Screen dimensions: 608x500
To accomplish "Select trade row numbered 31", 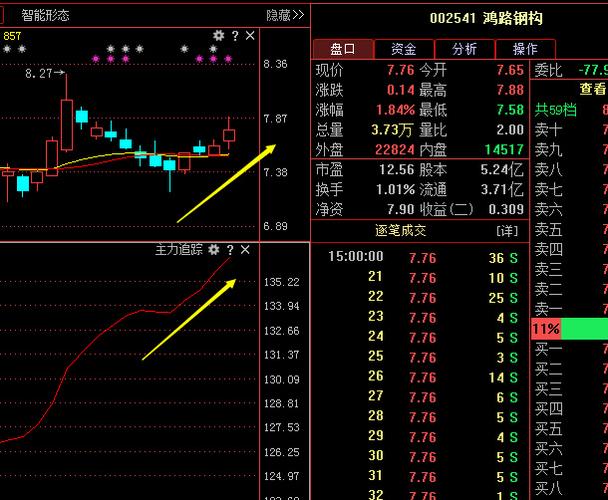I will click(x=420, y=476).
